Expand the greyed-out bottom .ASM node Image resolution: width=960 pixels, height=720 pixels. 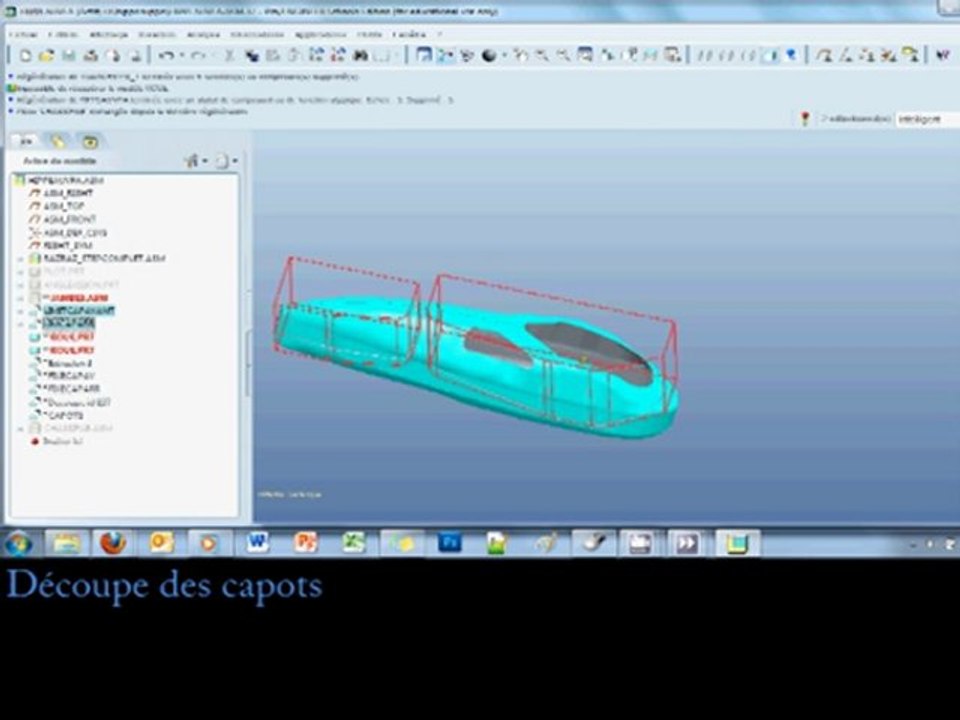tap(21, 429)
